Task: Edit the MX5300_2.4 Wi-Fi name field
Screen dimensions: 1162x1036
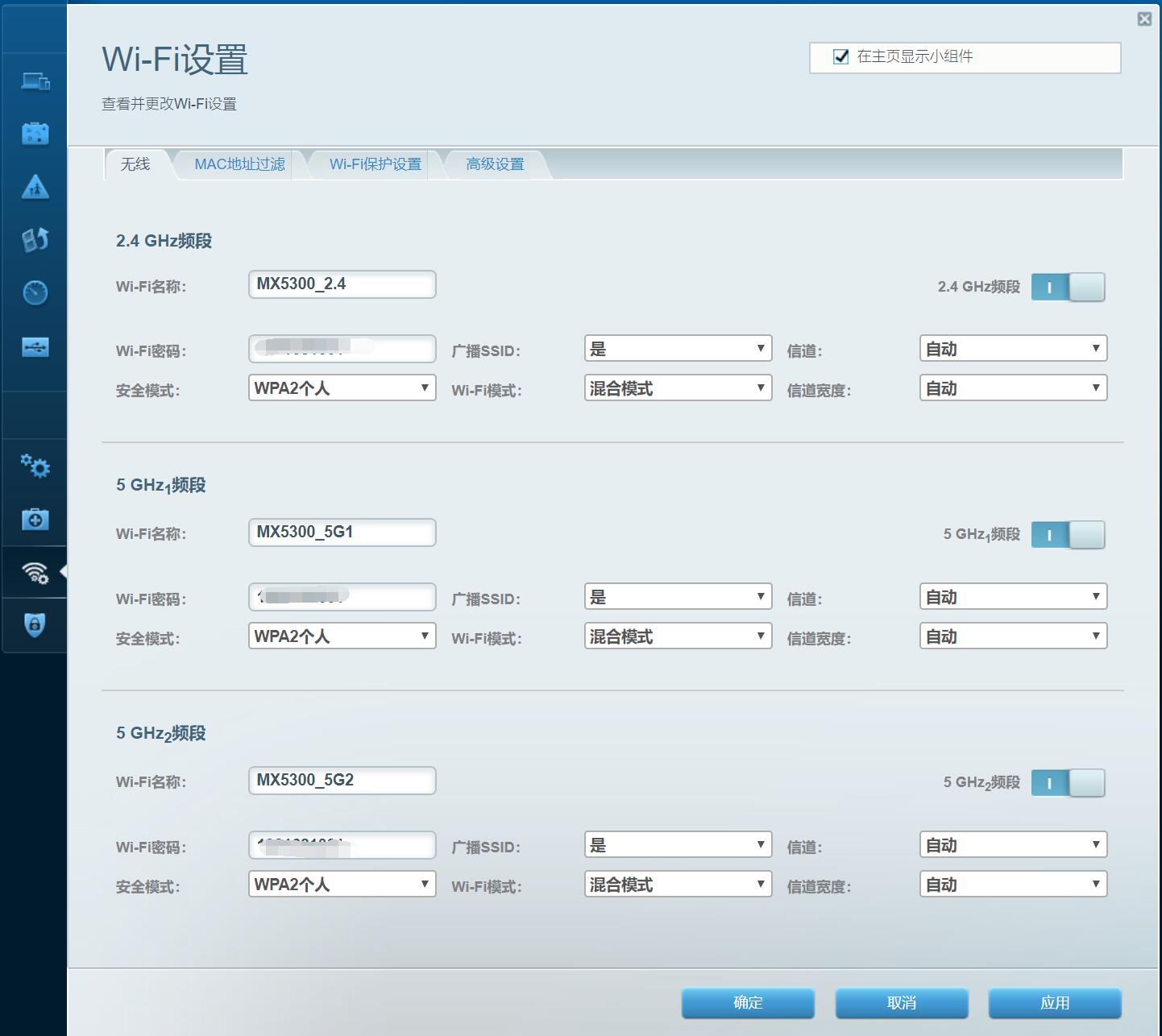Action: [342, 284]
